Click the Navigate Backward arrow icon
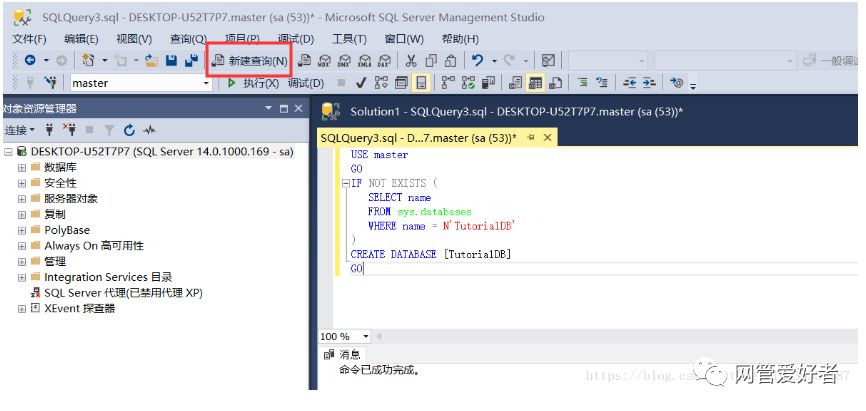Viewport: 866px width, 411px height. [x=30, y=61]
